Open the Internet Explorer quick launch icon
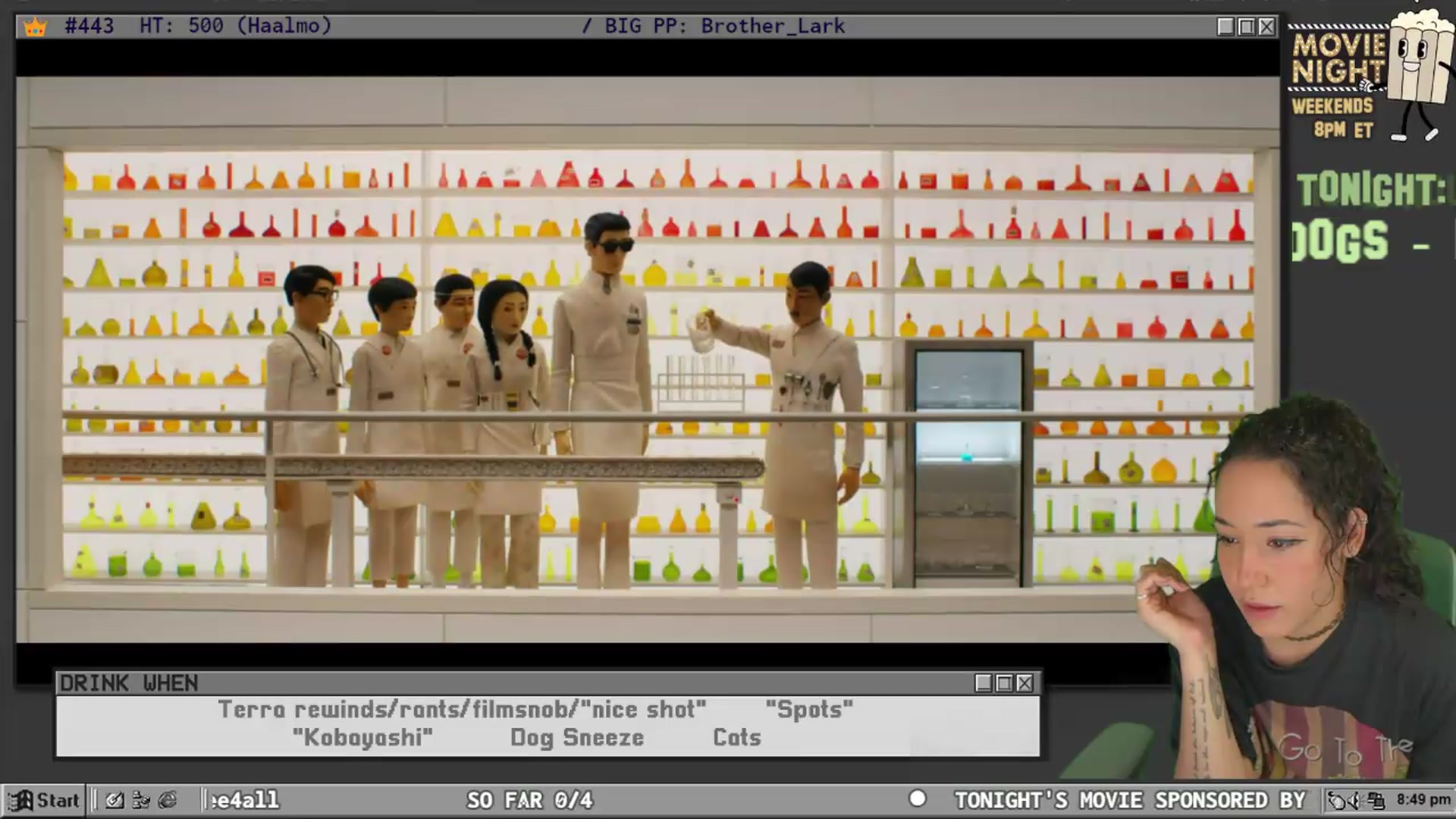 tap(168, 800)
